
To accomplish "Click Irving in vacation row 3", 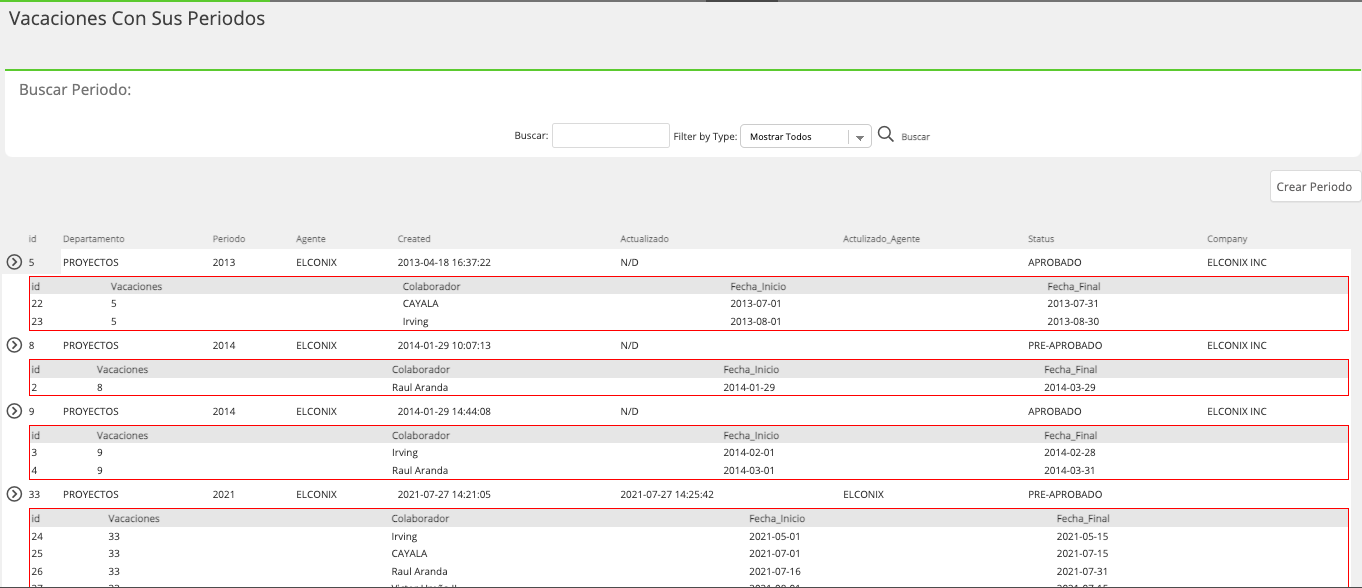I will 405,452.
